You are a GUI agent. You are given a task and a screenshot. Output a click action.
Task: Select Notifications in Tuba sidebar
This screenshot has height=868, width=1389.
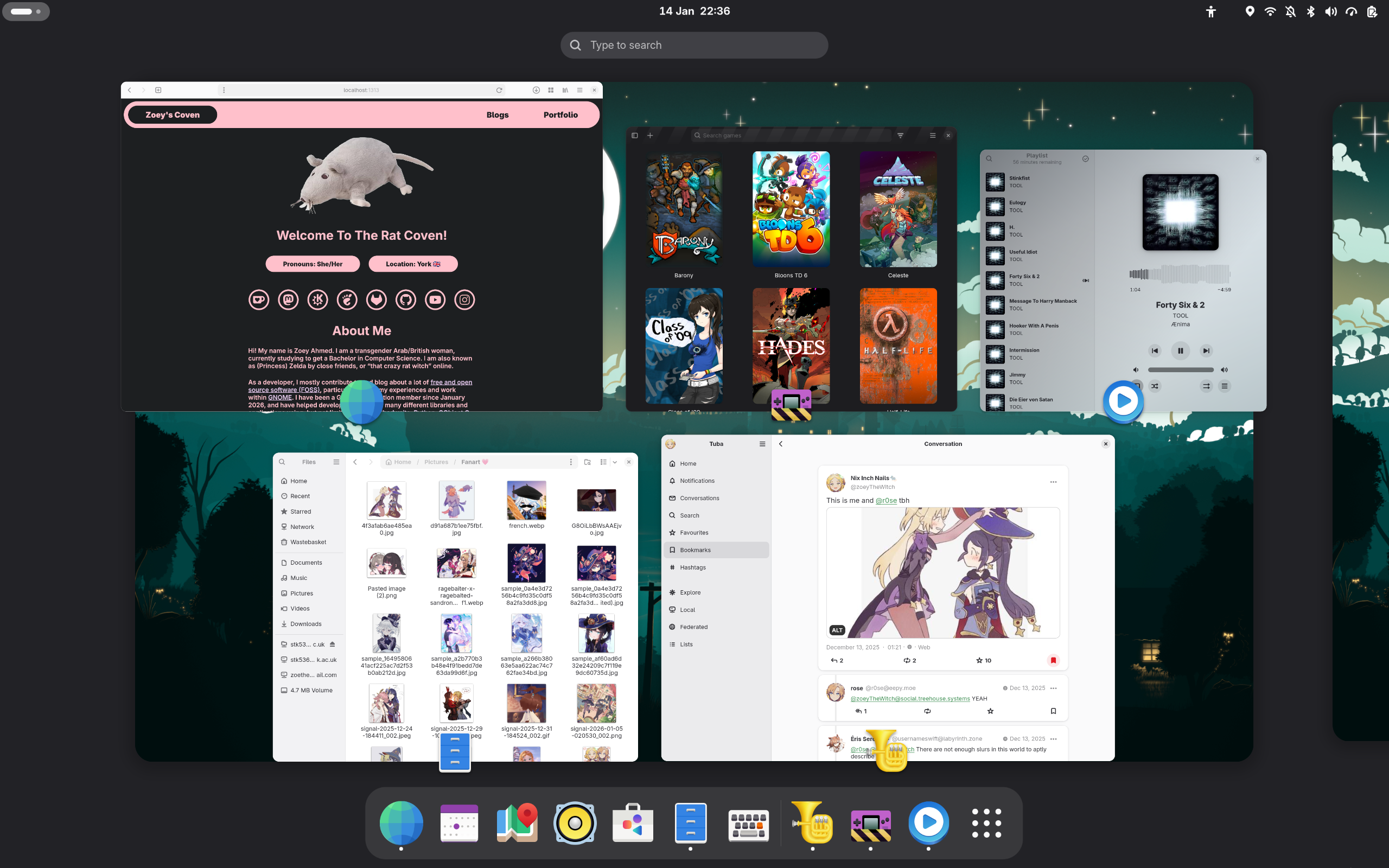tap(697, 481)
